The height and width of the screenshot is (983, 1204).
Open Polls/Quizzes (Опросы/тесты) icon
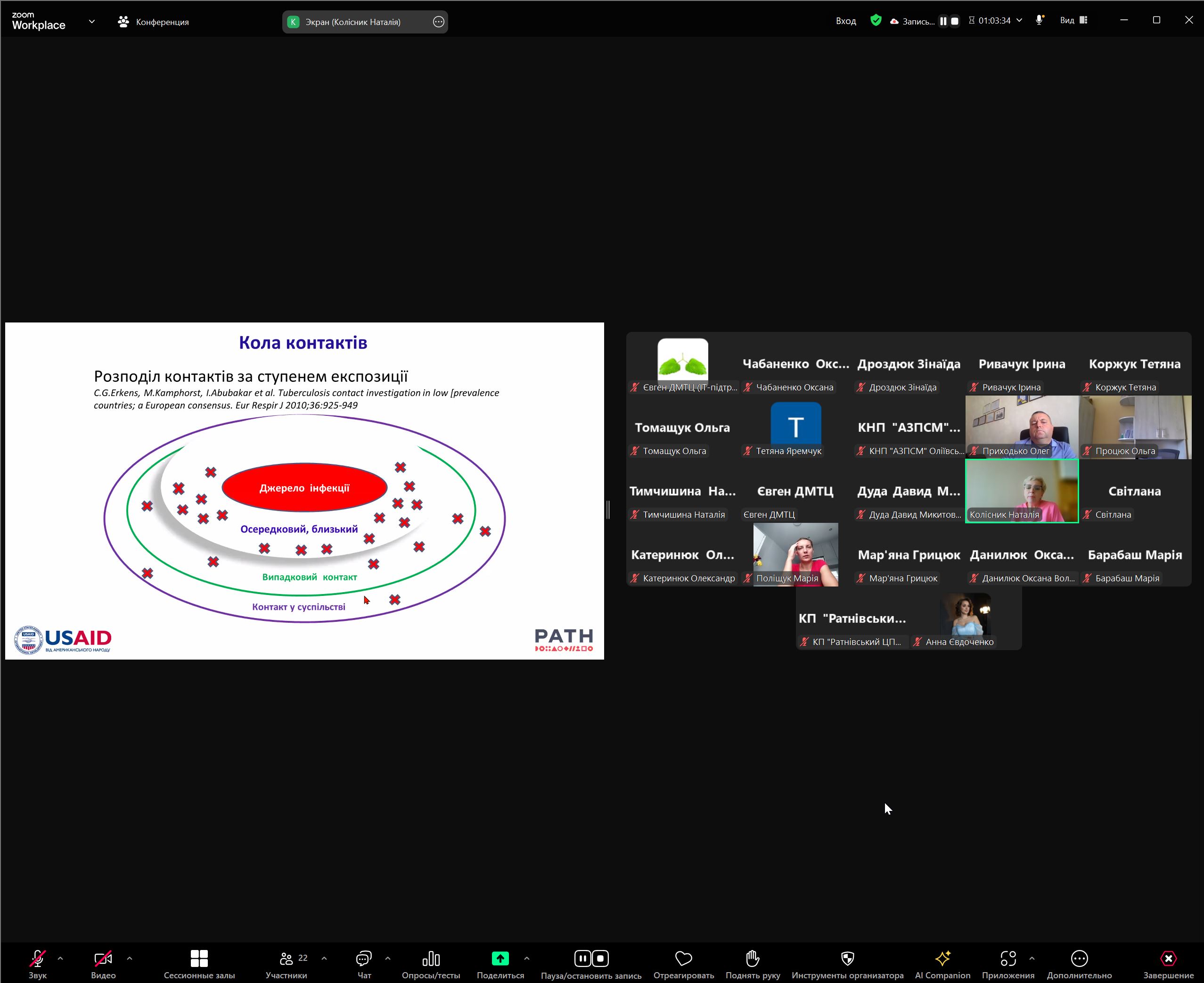click(x=431, y=958)
